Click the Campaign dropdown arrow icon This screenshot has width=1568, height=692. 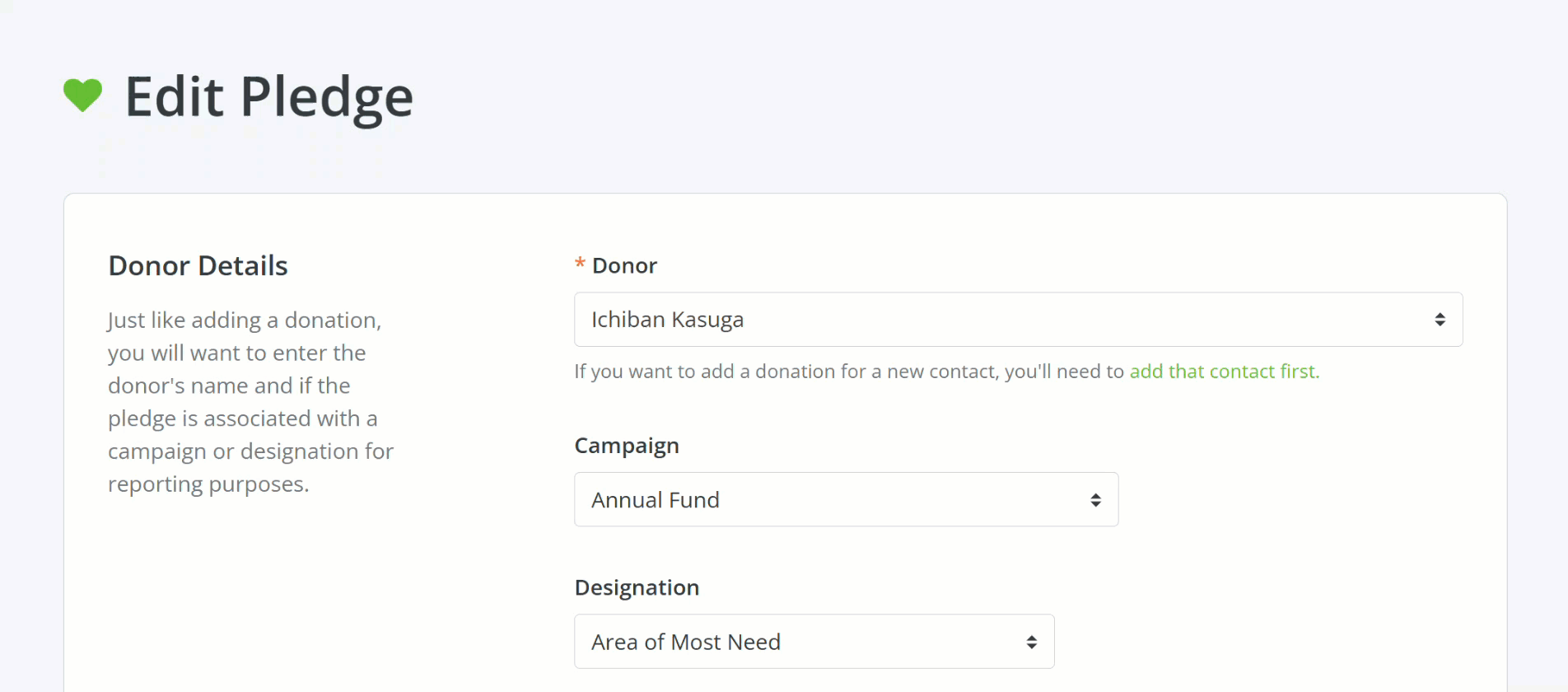[x=1095, y=500]
